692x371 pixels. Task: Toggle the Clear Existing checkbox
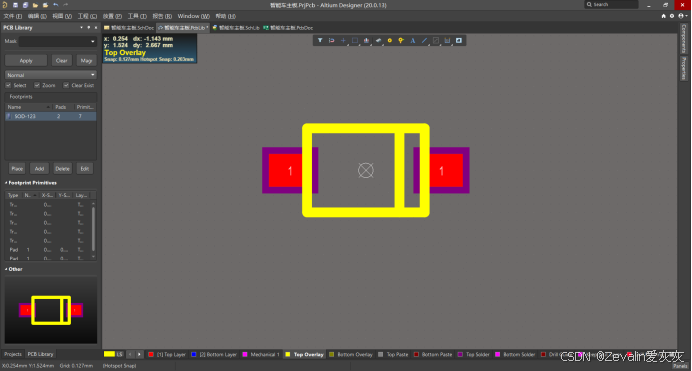click(x=66, y=85)
